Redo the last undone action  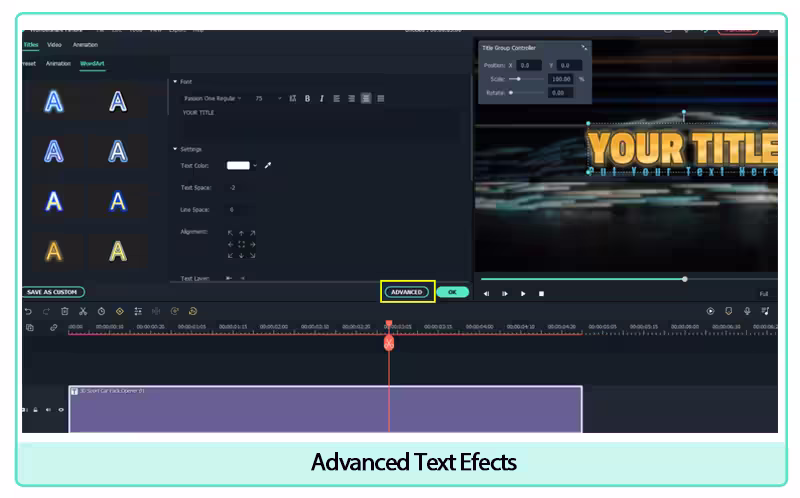[x=46, y=311]
